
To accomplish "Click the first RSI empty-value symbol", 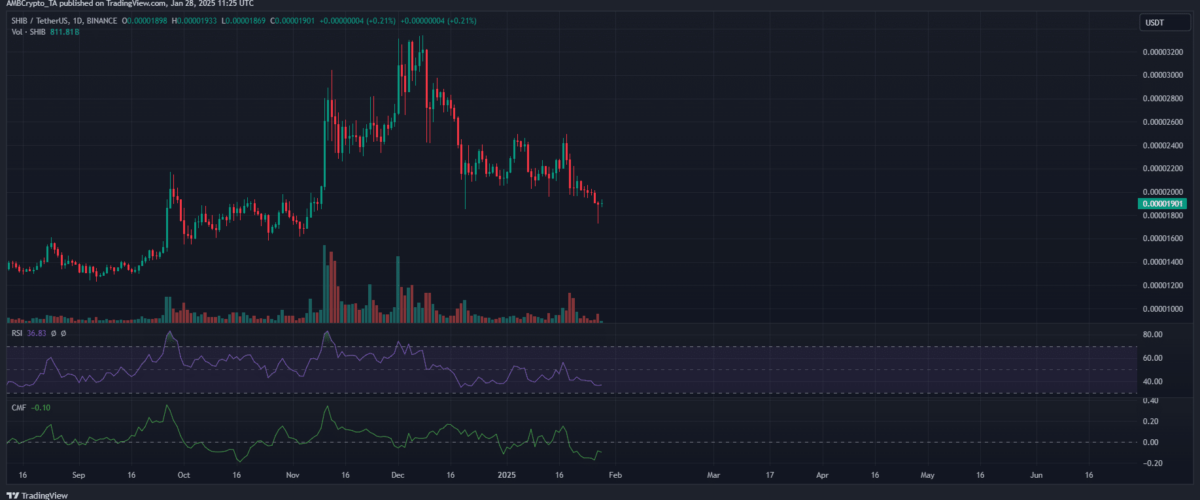I will [53, 334].
